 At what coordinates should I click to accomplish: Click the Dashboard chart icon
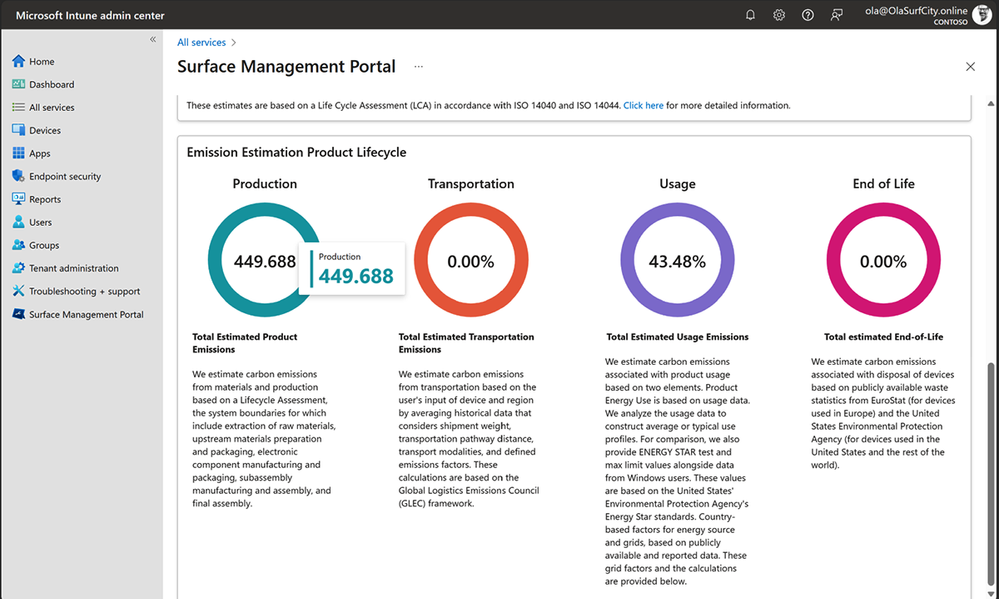[x=18, y=84]
